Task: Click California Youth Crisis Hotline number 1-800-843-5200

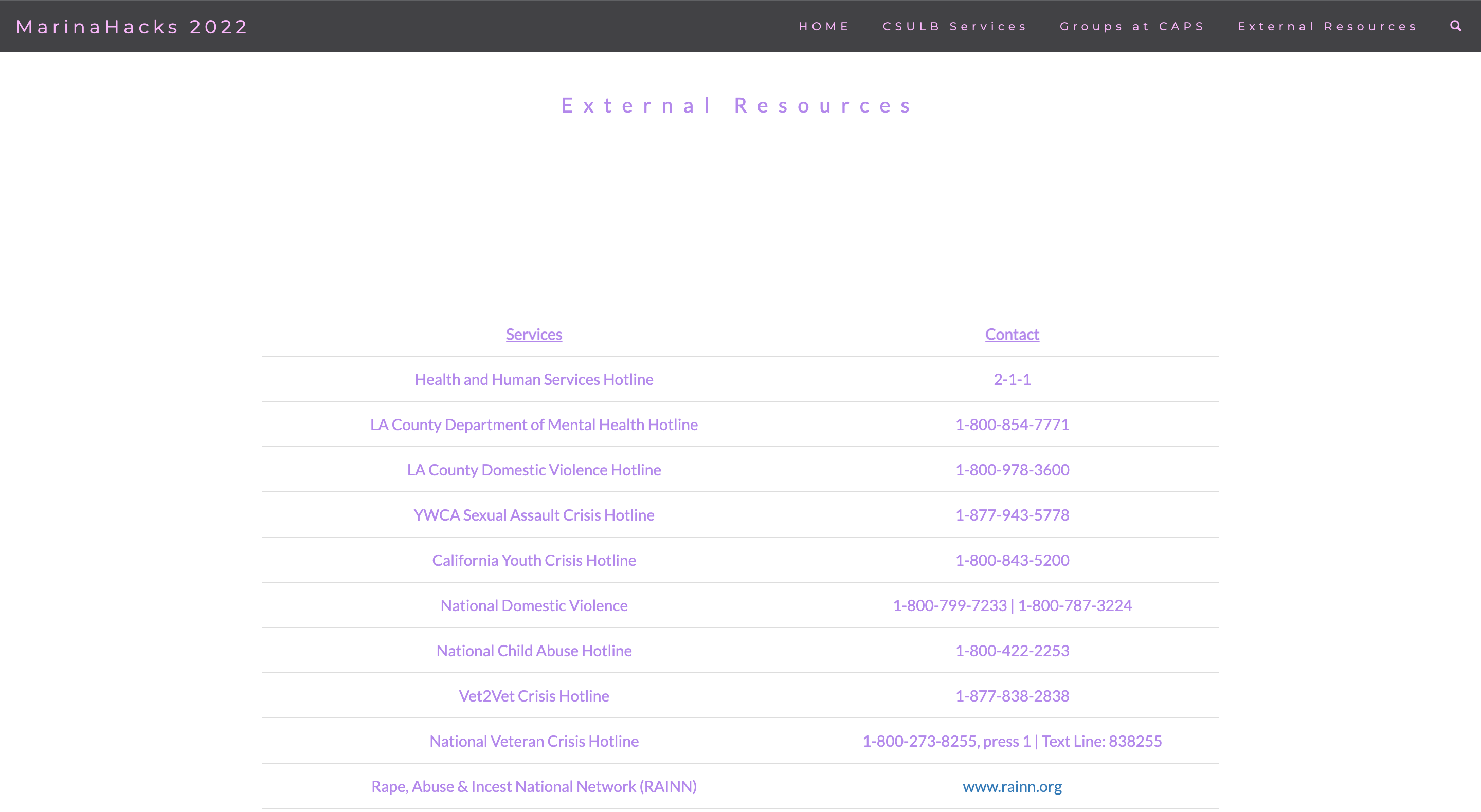Action: (1012, 560)
